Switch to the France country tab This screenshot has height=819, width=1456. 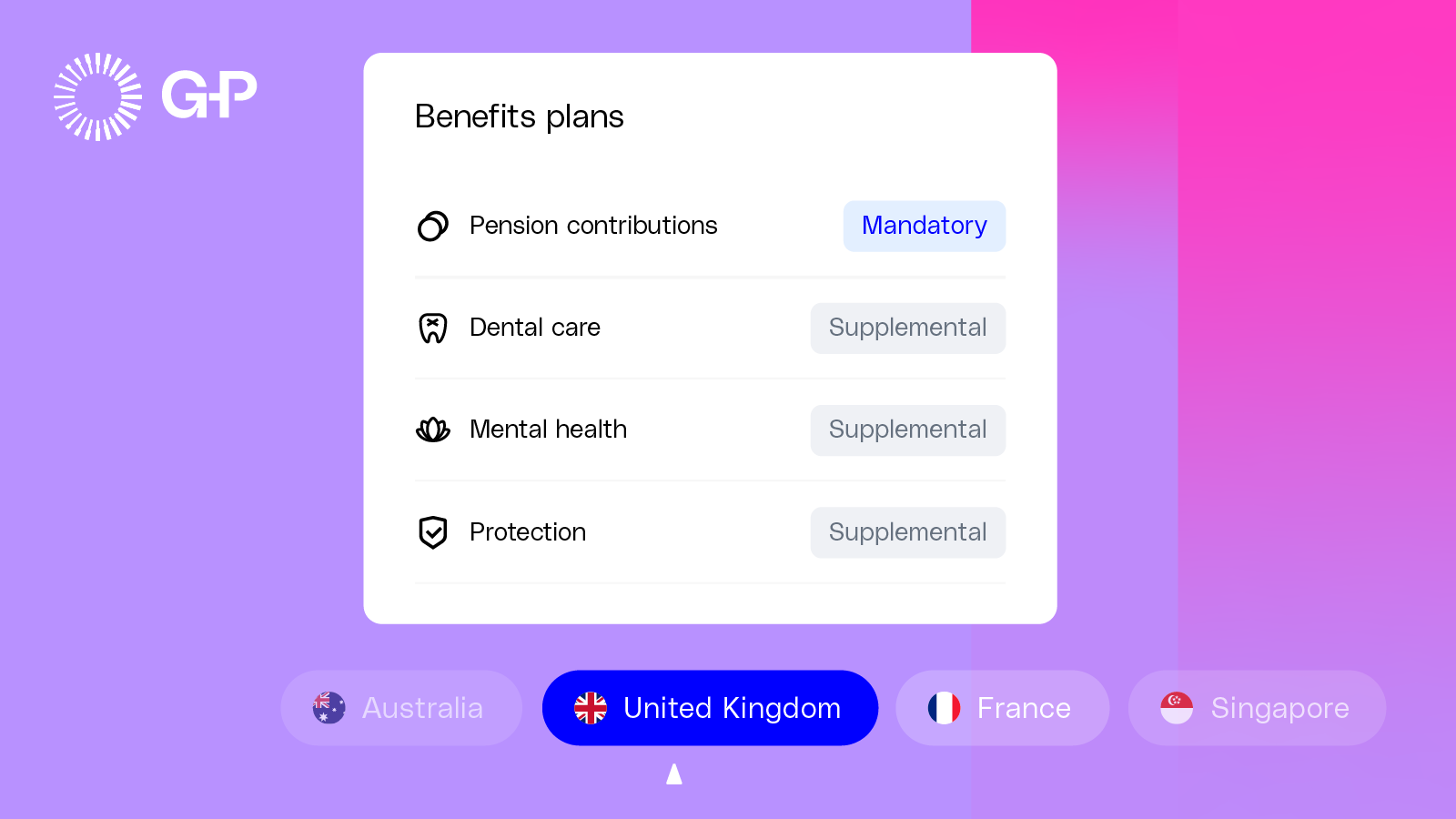[1002, 708]
